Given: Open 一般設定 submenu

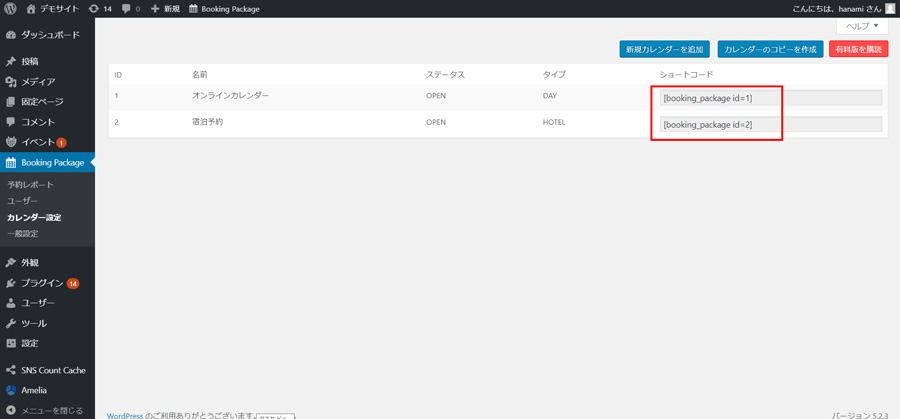Looking at the screenshot, I should pos(22,234).
